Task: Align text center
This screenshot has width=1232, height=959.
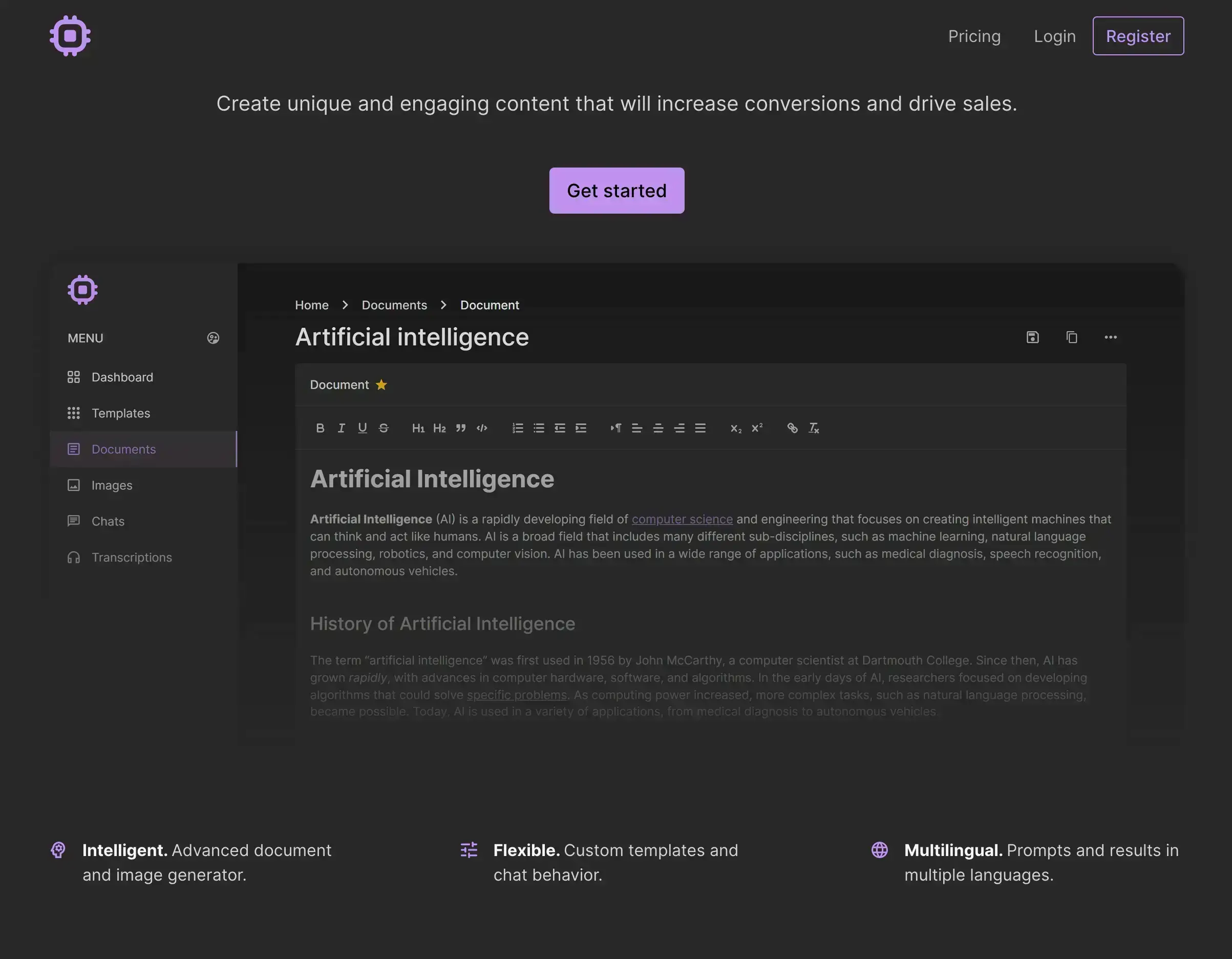Action: (658, 428)
